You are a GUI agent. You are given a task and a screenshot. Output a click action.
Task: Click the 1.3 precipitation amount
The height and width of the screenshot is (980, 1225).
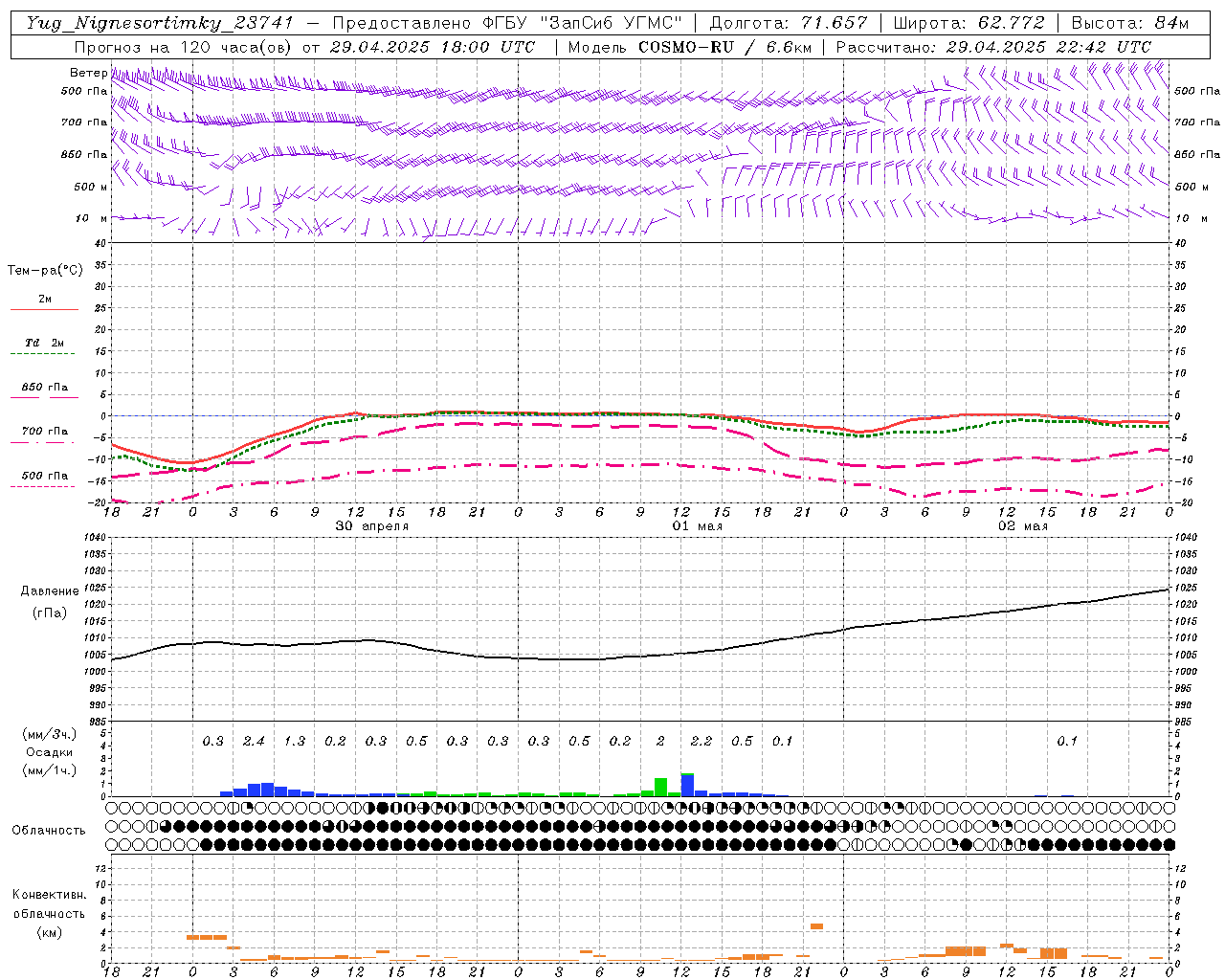(295, 741)
